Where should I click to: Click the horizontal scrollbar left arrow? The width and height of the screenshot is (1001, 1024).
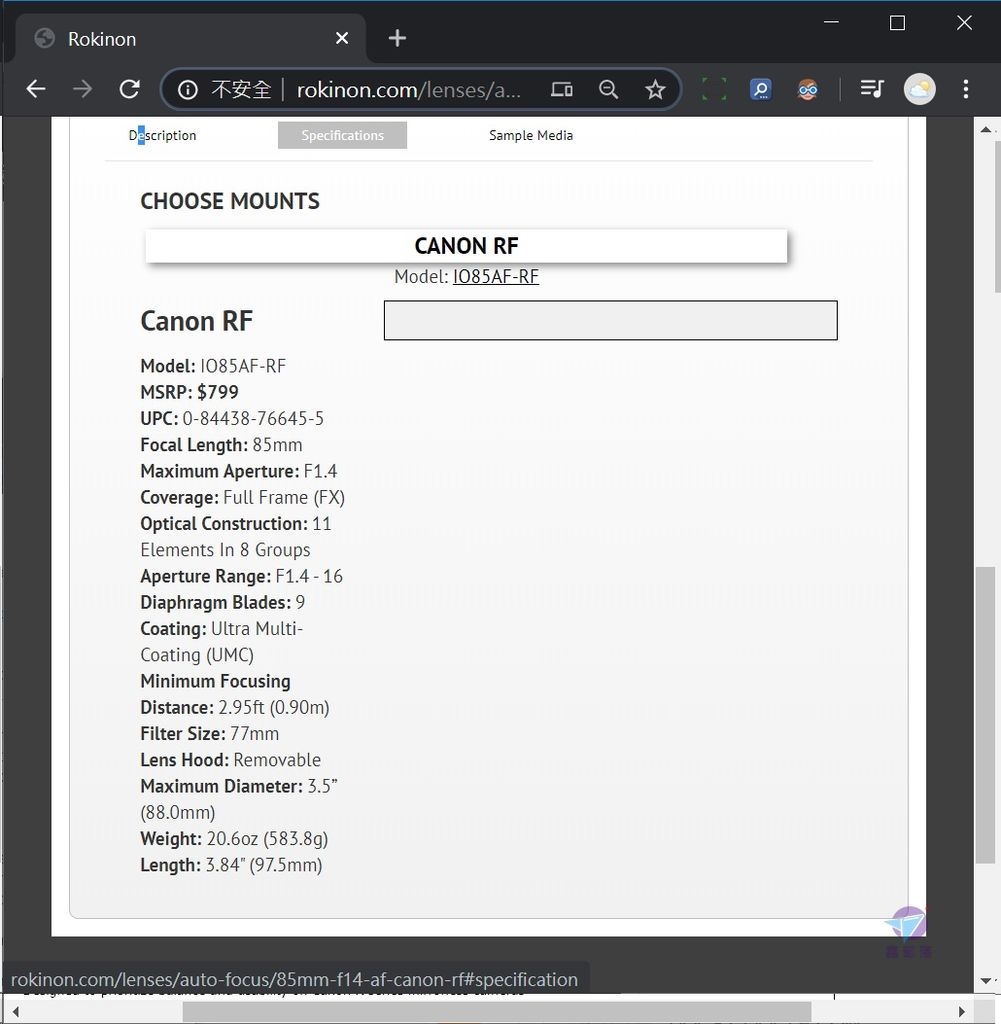15,1012
